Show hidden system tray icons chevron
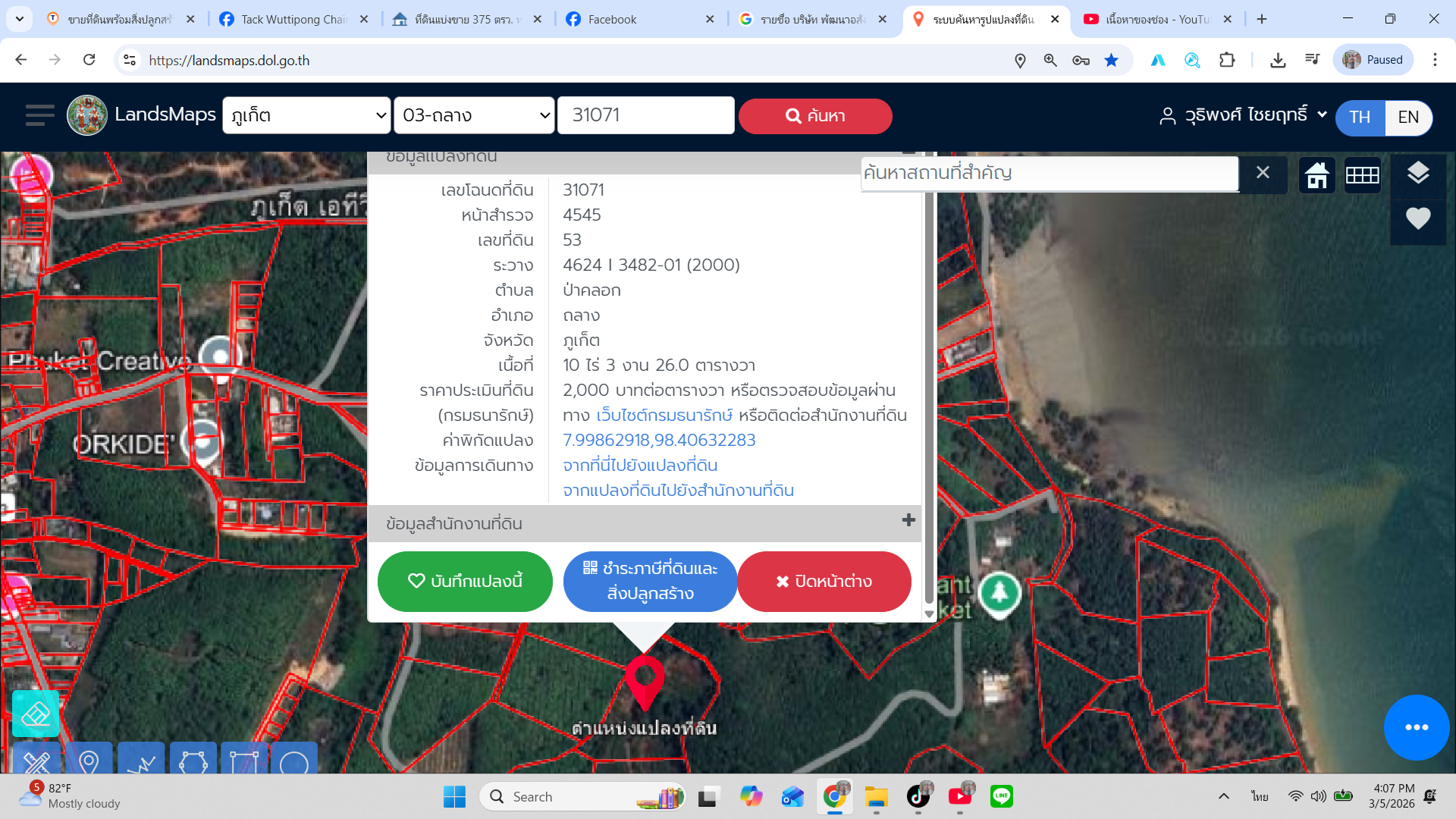 coord(1223,796)
